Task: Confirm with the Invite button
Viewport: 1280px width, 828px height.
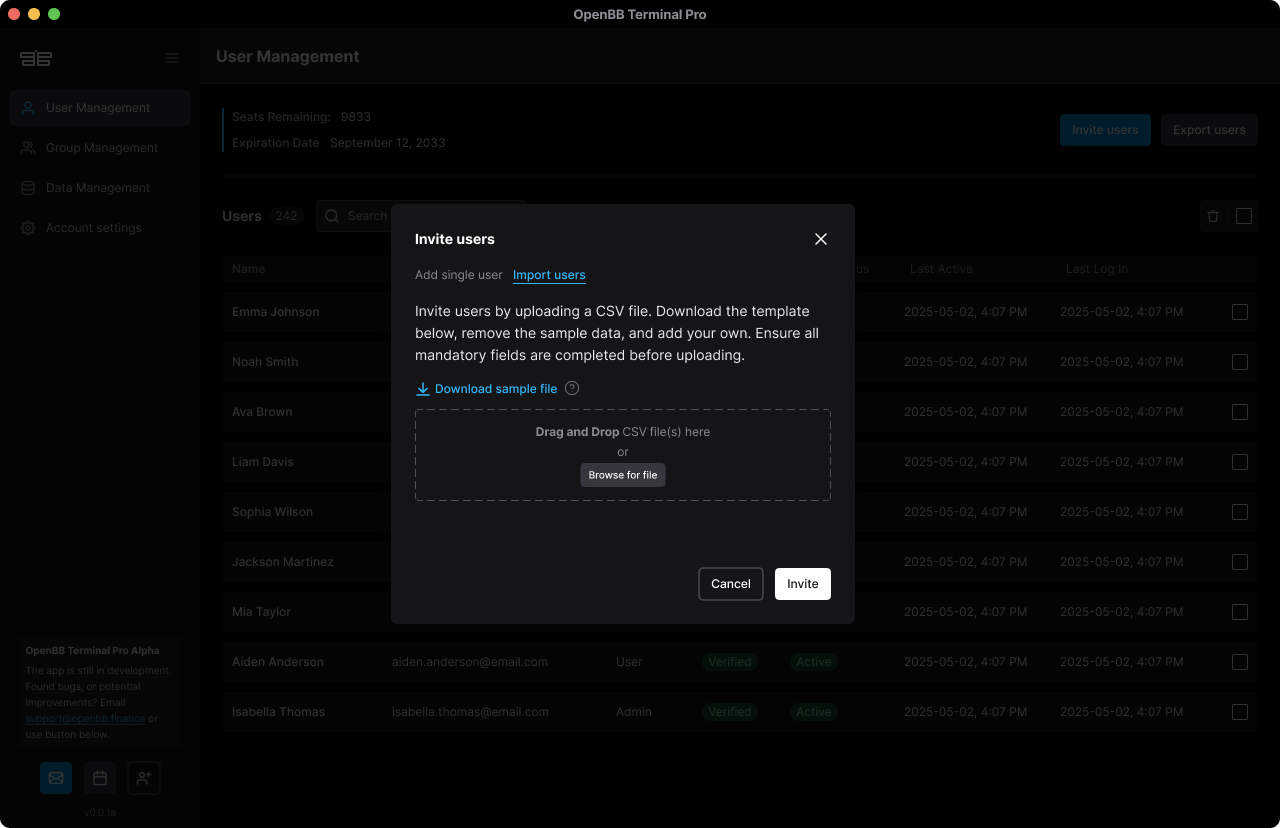Action: [803, 584]
